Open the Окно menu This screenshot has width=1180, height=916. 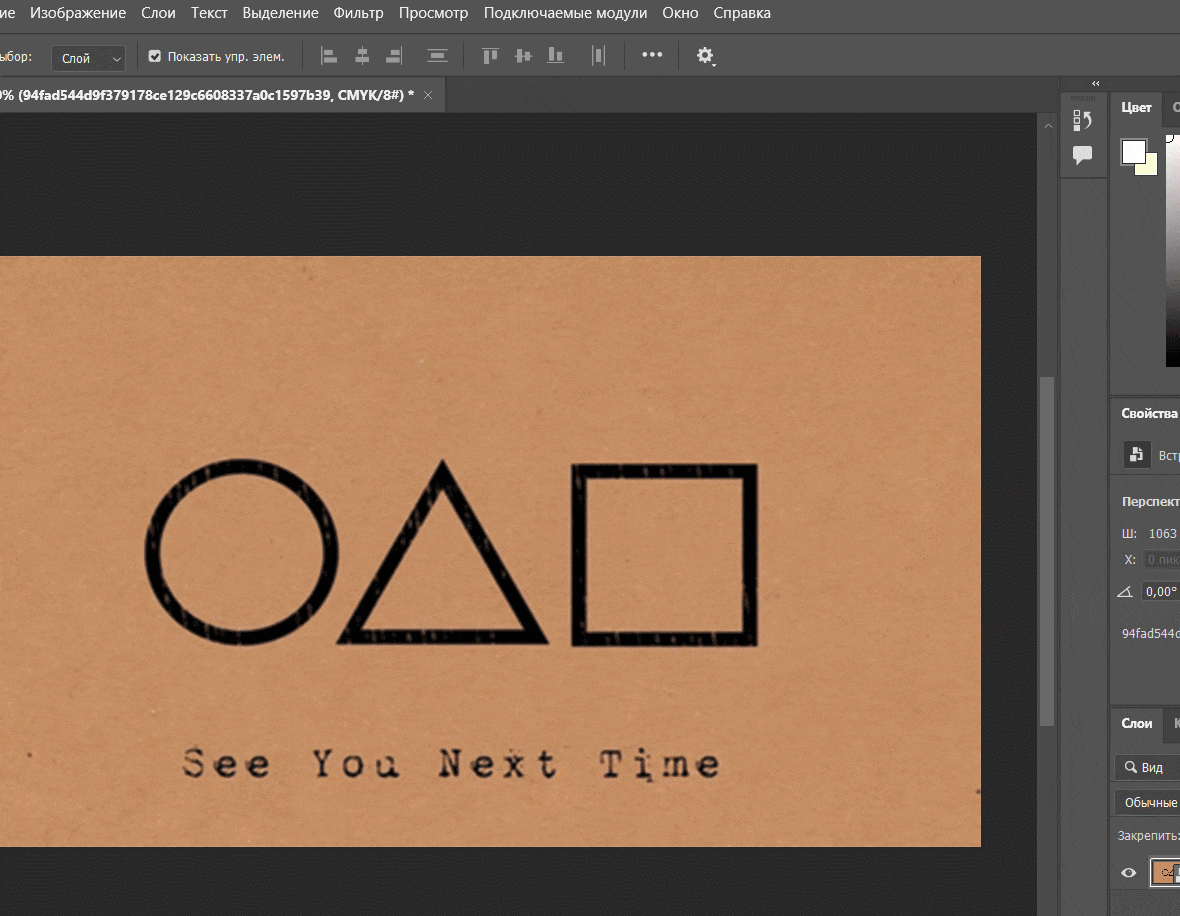[680, 13]
